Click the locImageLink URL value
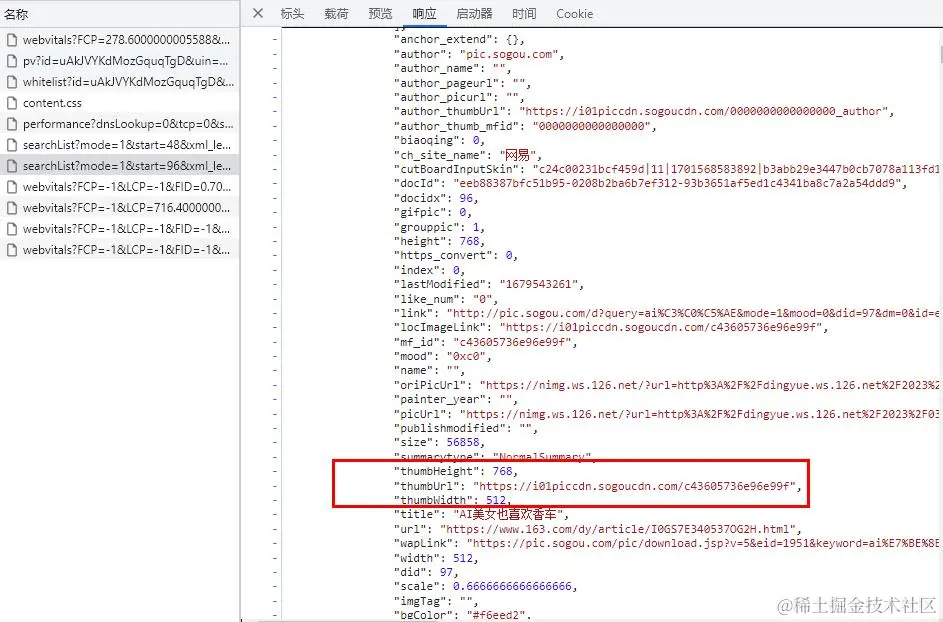The width and height of the screenshot is (943, 622). click(x=660, y=327)
